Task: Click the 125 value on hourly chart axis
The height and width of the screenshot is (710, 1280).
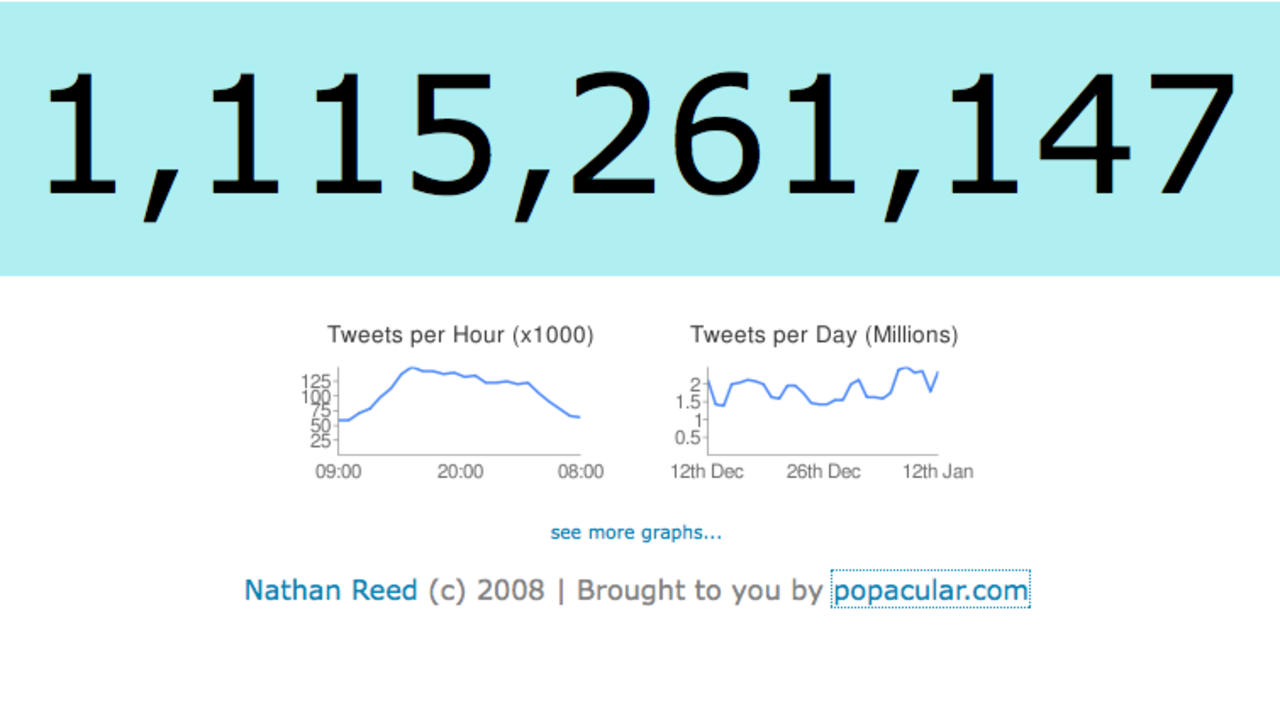Action: click(316, 381)
